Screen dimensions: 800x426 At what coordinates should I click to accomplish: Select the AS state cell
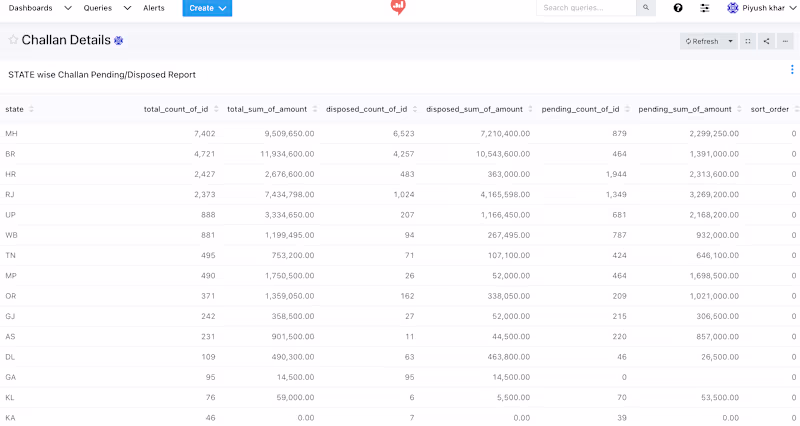click(x=10, y=337)
